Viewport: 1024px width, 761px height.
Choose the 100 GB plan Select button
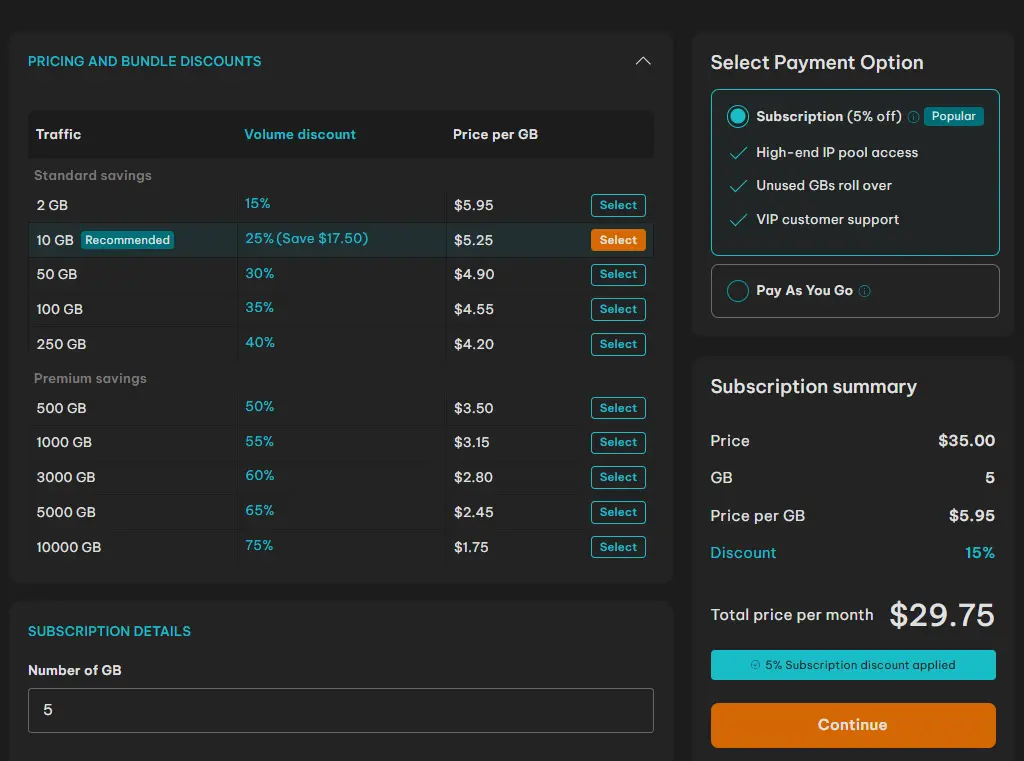click(x=618, y=309)
